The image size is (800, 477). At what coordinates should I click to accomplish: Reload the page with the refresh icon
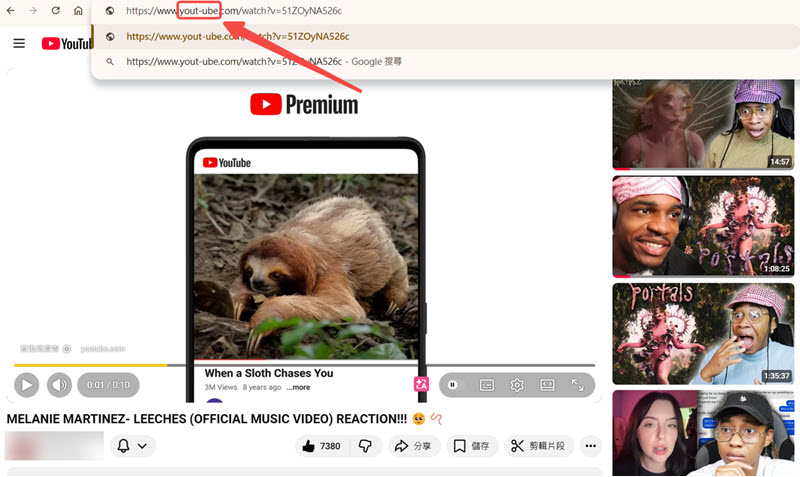click(56, 10)
